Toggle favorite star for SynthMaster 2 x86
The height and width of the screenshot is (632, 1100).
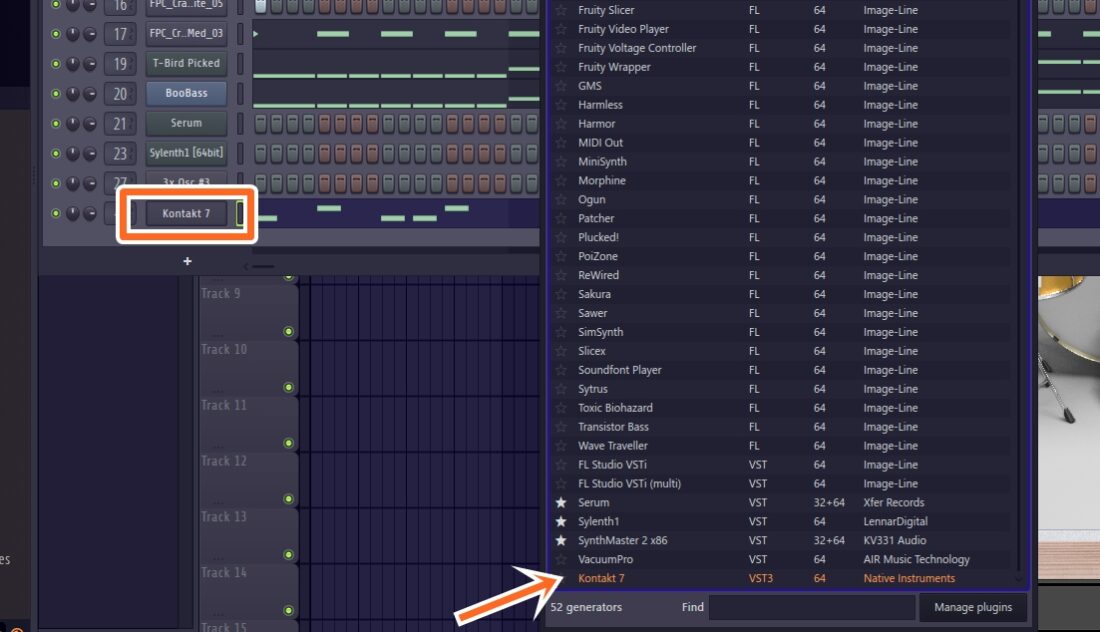(x=561, y=541)
